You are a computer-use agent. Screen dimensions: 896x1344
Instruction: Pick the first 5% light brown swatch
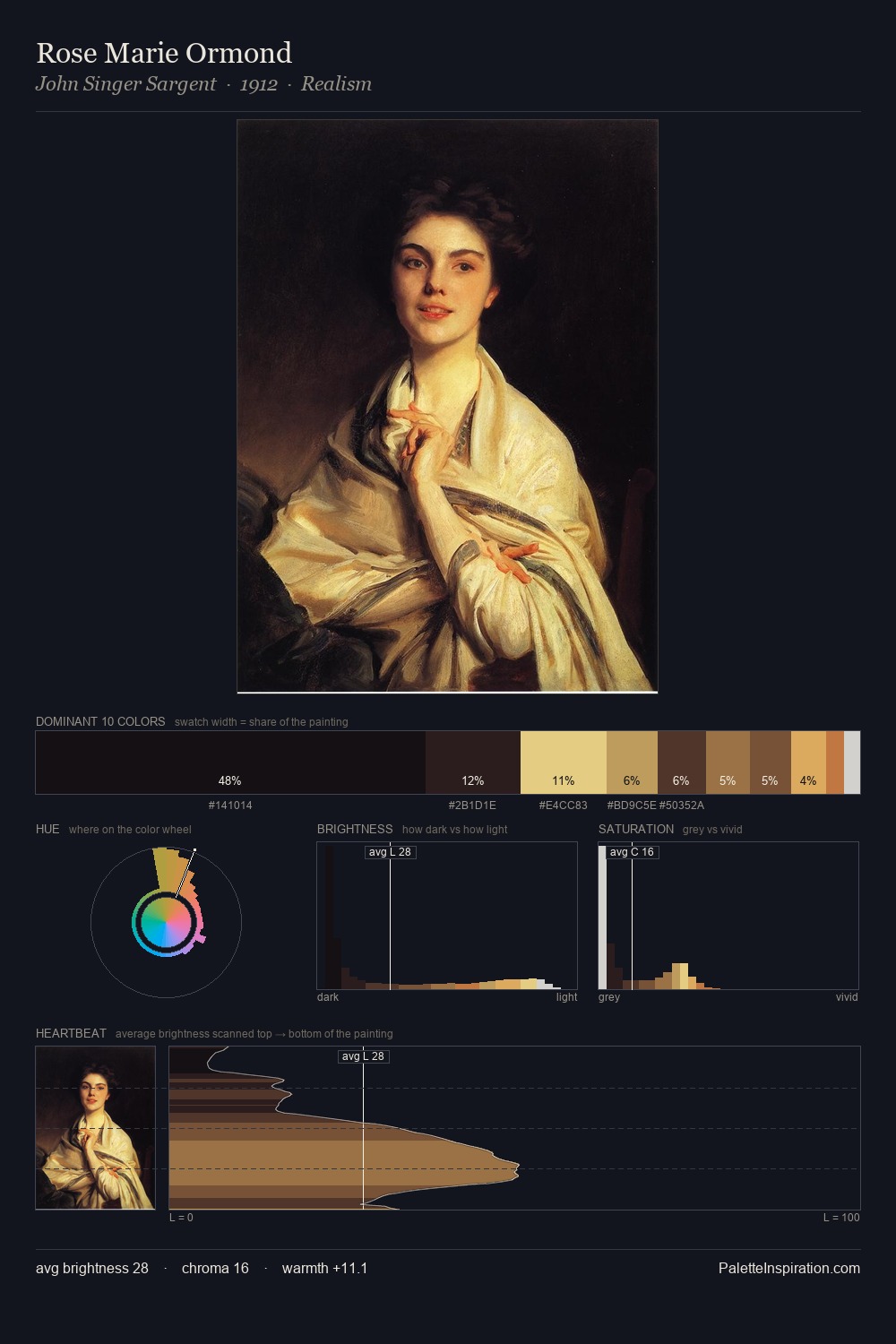pos(728,762)
